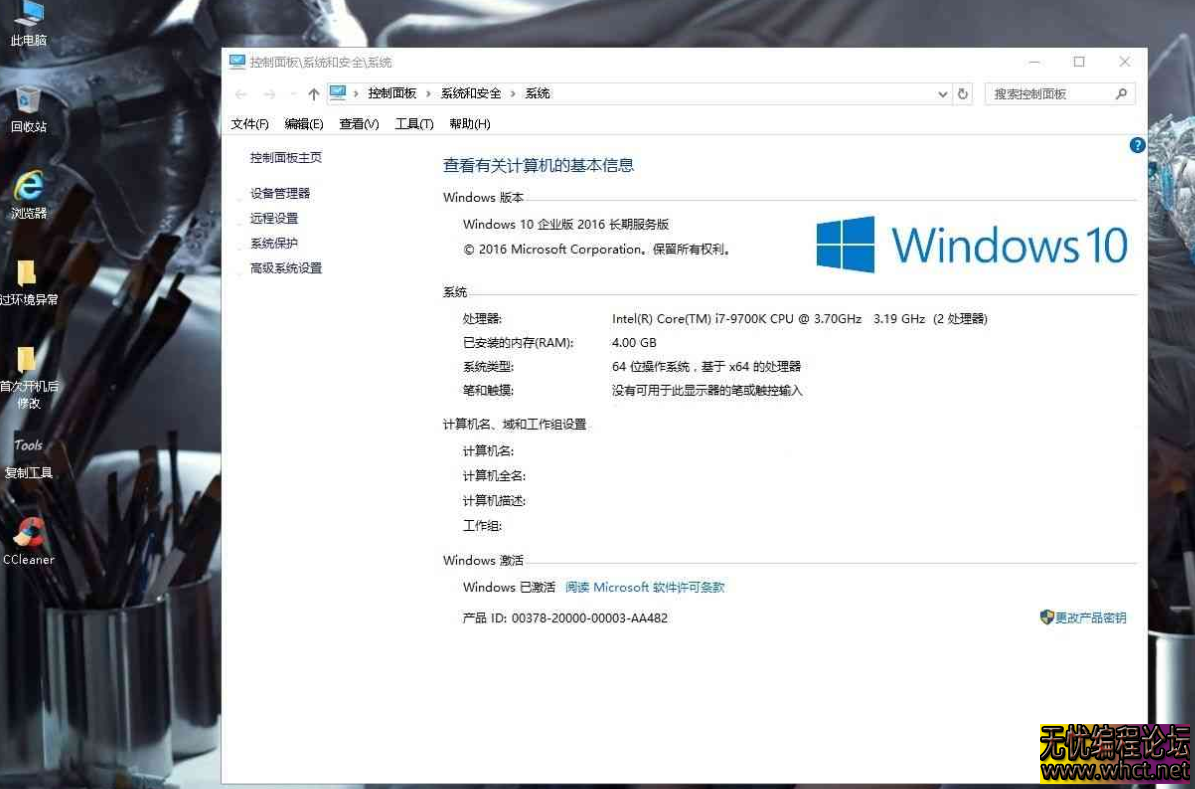Refresh the control panel address bar
1195x789 pixels.
point(963,94)
